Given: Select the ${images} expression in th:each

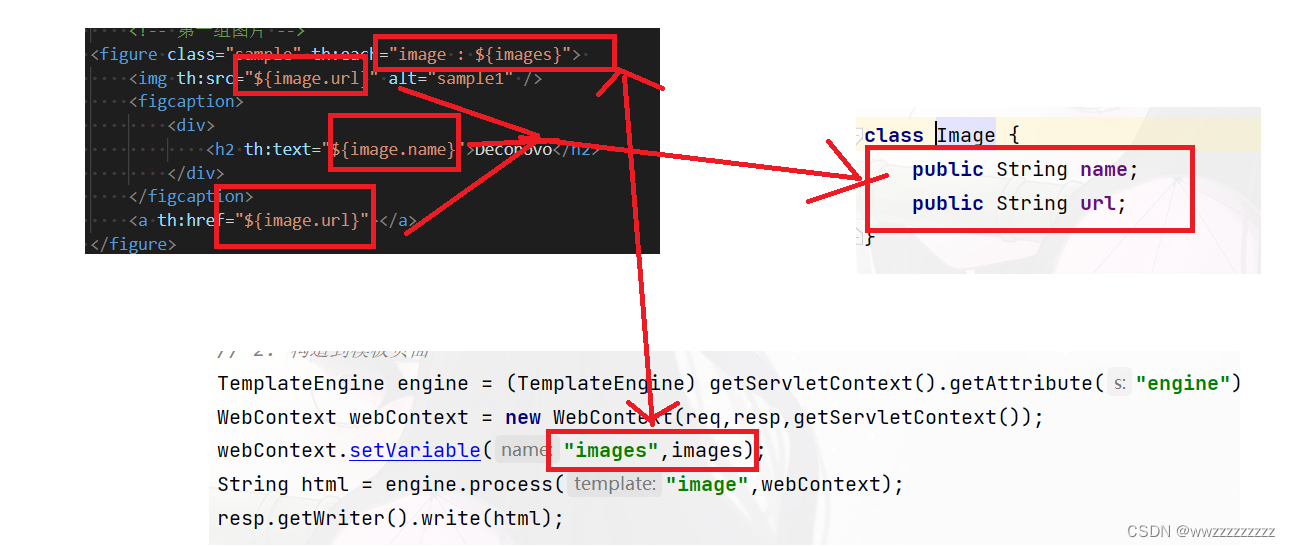Looking at the screenshot, I should click(x=517, y=54).
